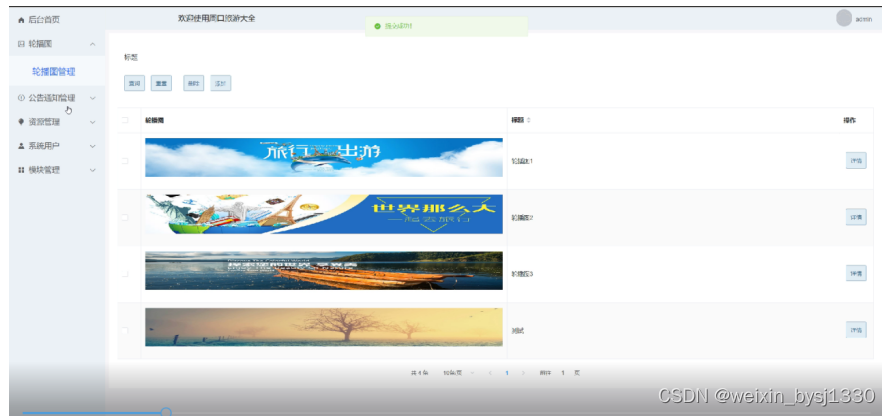Open the 10条/页 page size dropdown
Viewport: 891px width, 416px height.
tap(459, 373)
